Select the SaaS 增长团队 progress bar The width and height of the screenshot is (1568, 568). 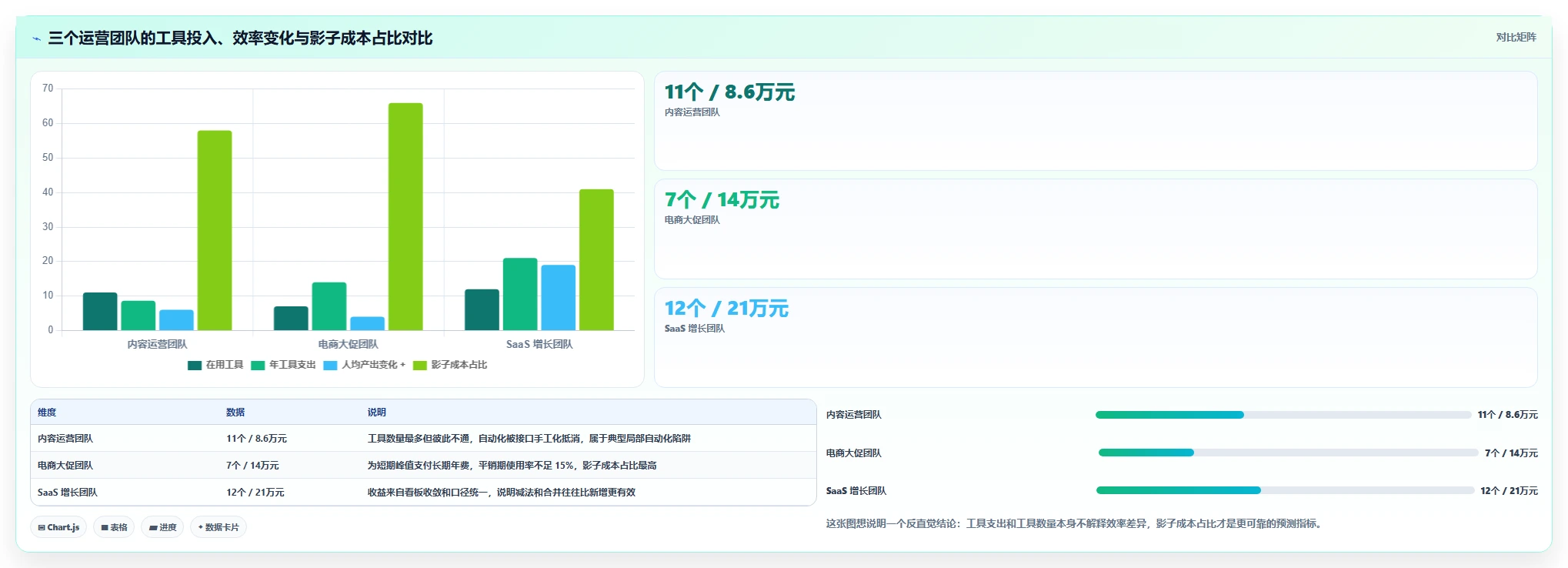click(1285, 490)
